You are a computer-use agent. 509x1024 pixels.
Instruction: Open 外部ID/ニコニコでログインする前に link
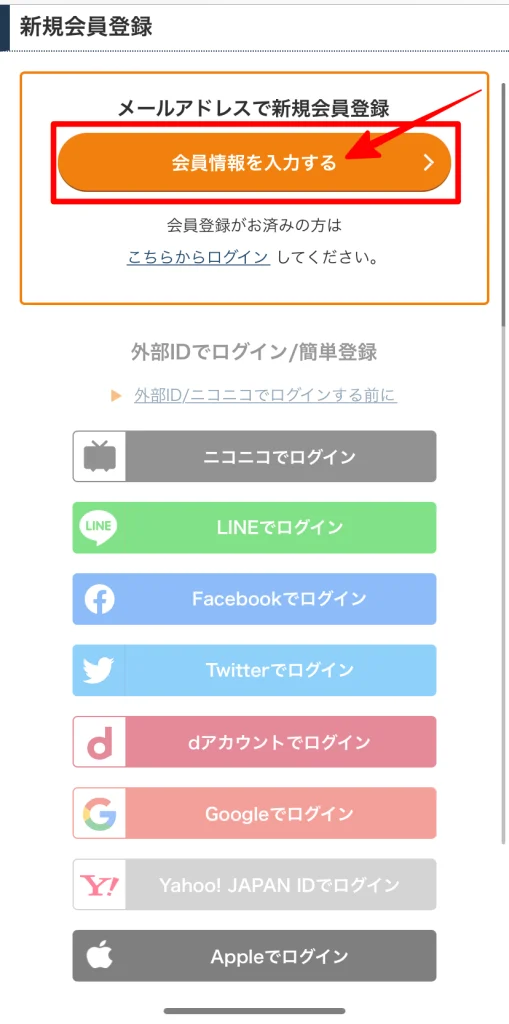click(265, 395)
